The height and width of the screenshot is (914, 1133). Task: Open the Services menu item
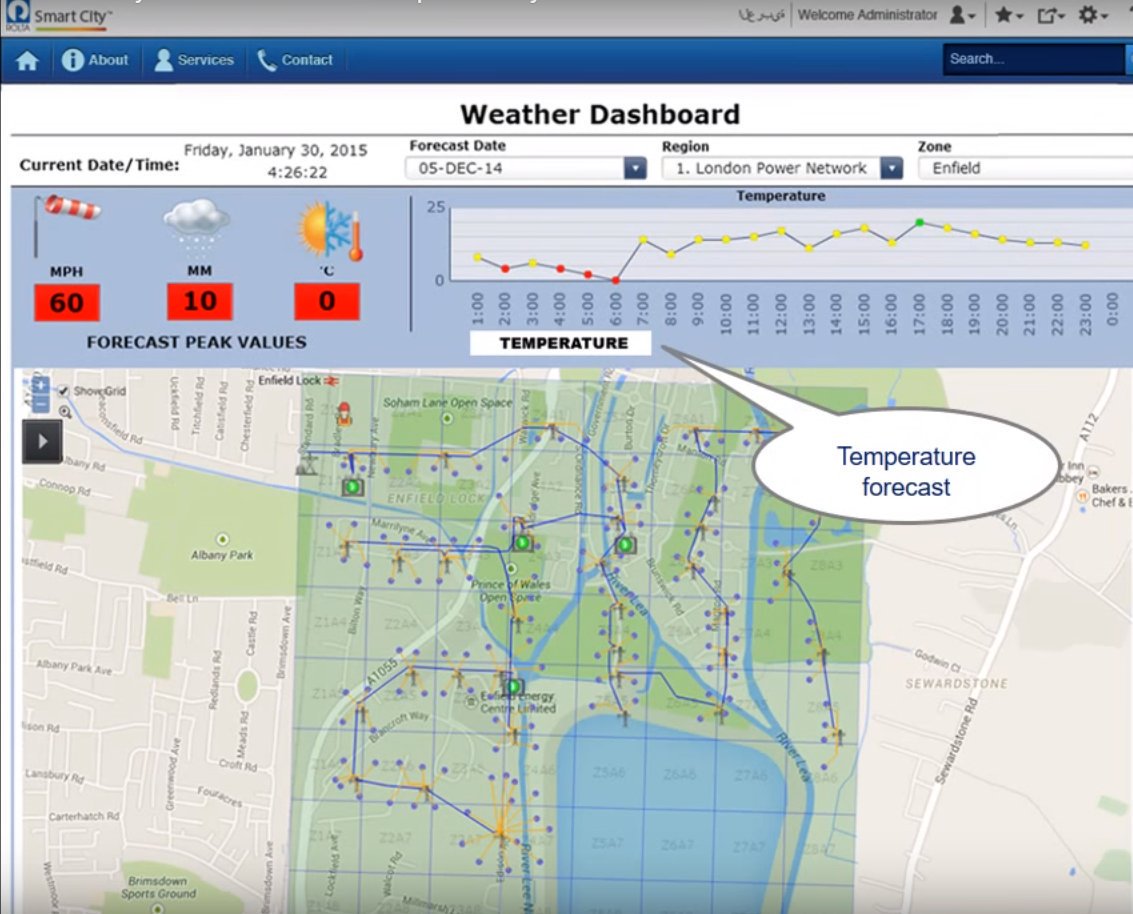tap(194, 60)
